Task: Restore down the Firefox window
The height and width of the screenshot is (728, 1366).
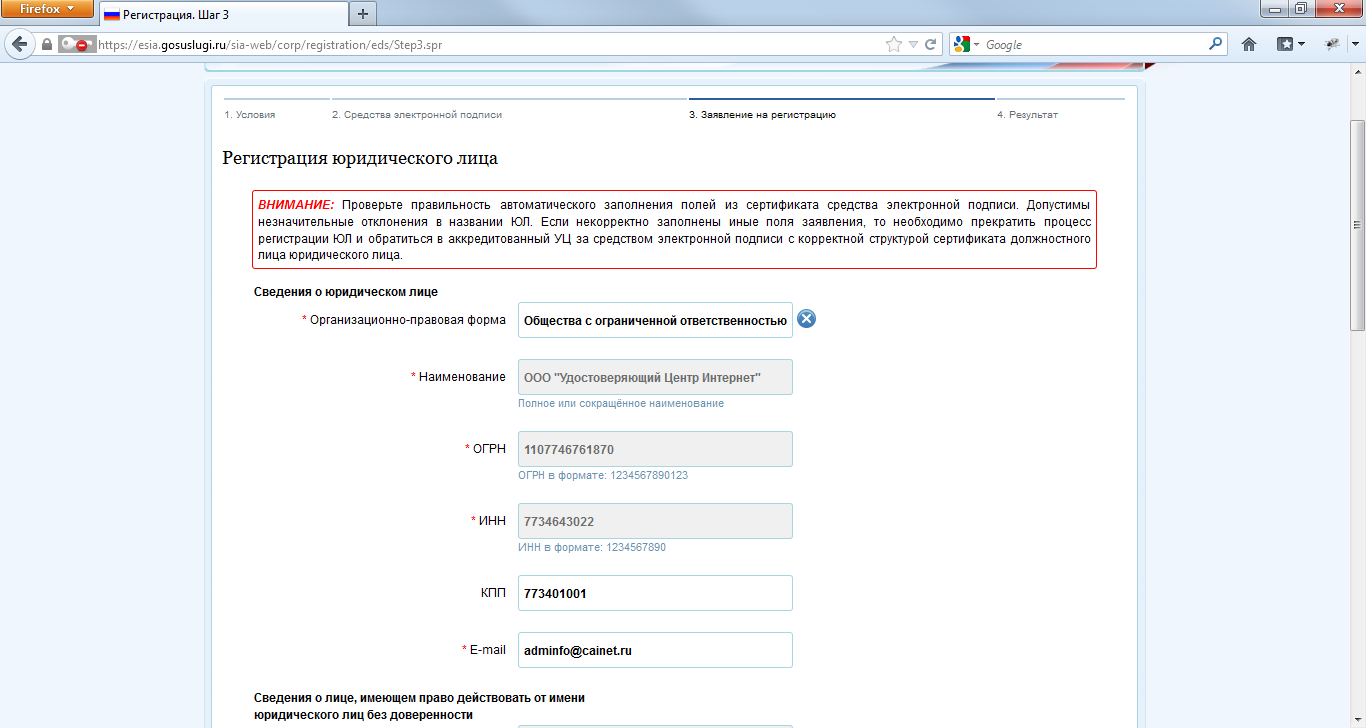Action: (1300, 8)
